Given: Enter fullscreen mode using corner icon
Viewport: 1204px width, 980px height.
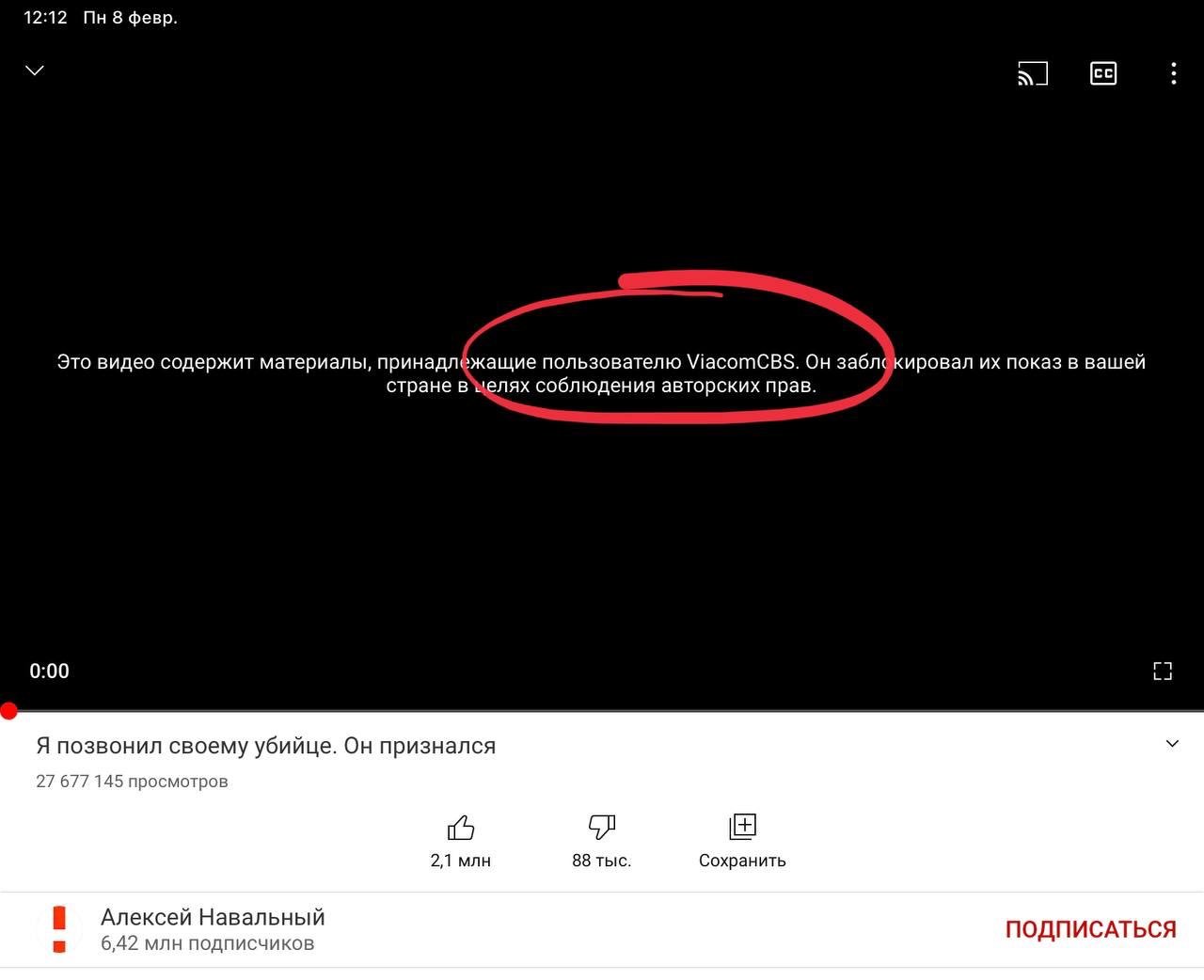Looking at the screenshot, I should 1163,671.
